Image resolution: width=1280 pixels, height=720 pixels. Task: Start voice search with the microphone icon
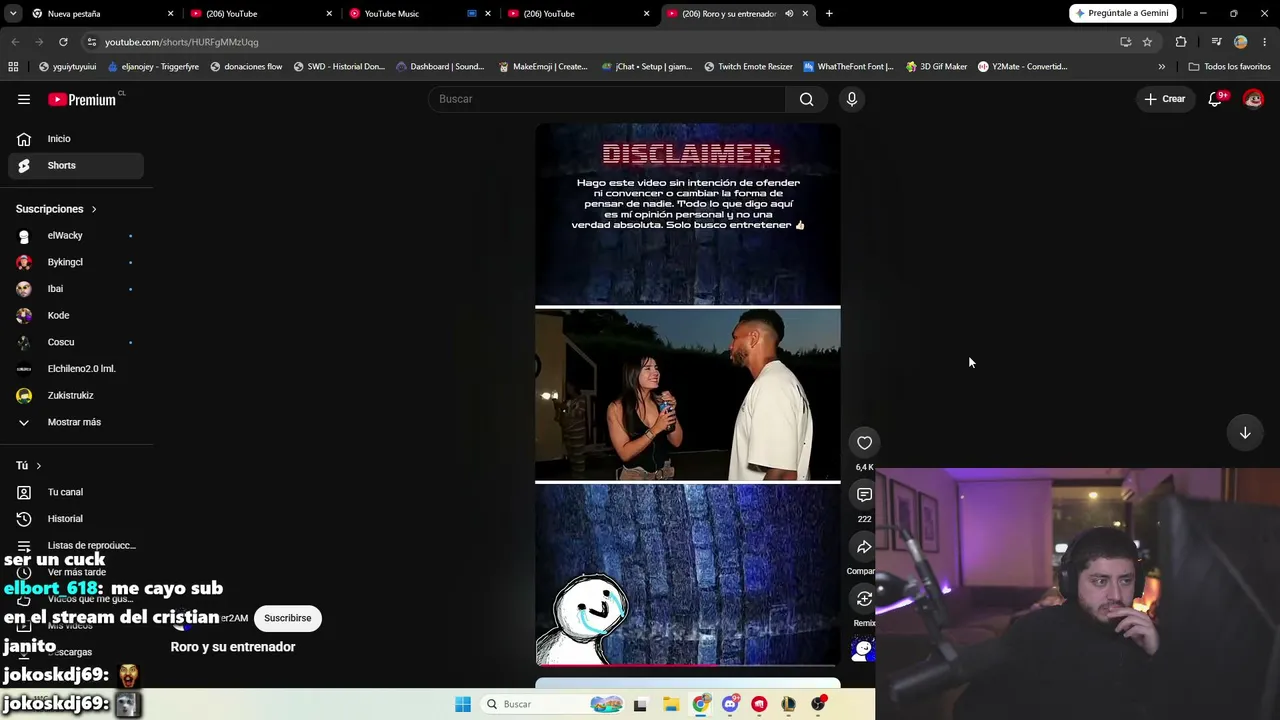(x=852, y=99)
